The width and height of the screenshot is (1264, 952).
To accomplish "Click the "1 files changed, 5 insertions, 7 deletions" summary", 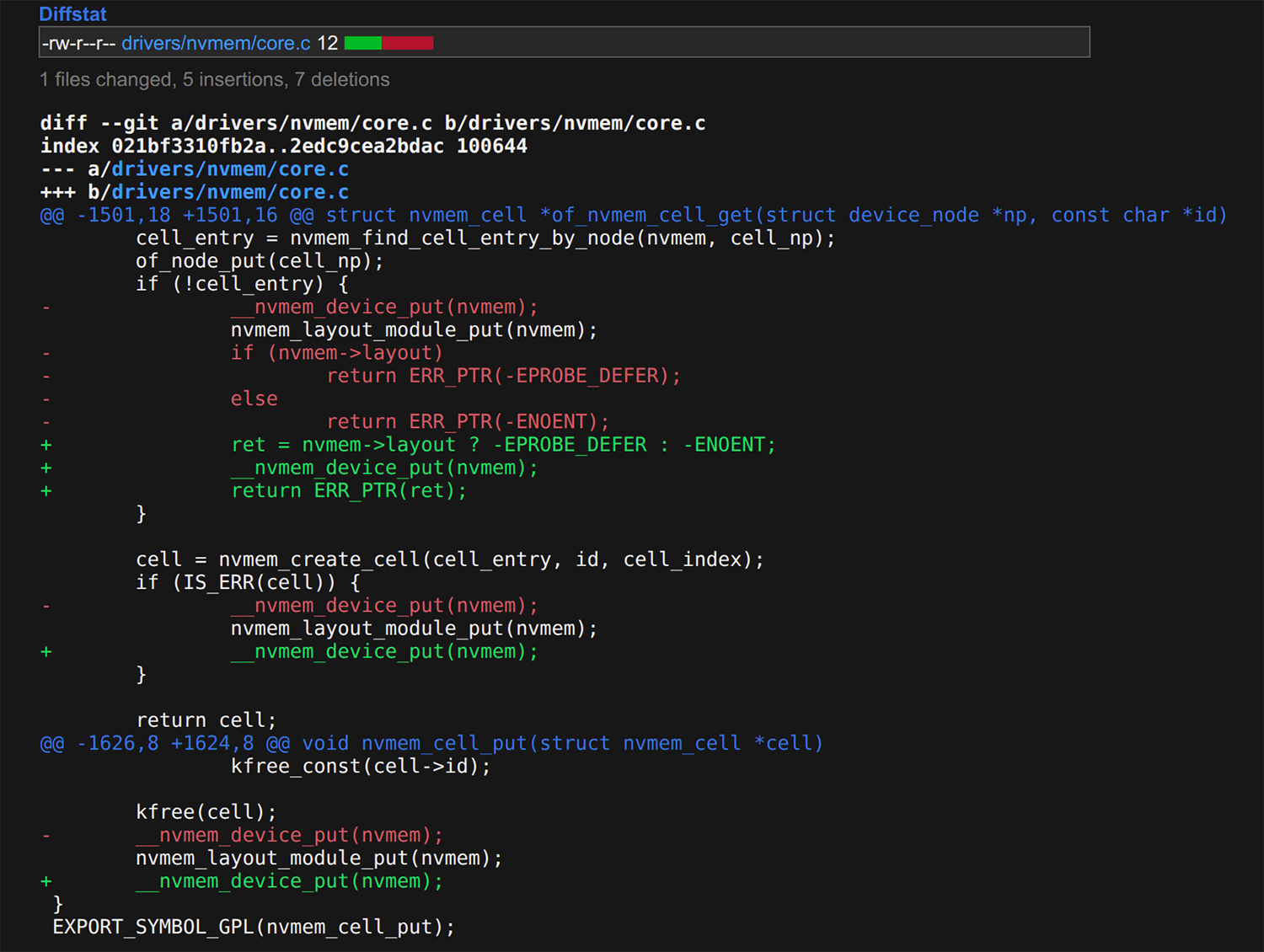I will click(x=215, y=79).
